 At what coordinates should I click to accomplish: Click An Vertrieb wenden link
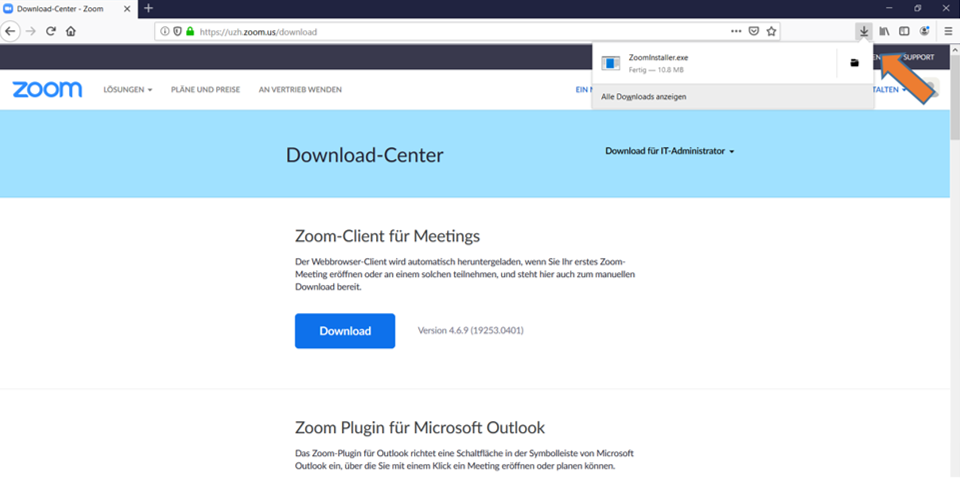(x=300, y=90)
